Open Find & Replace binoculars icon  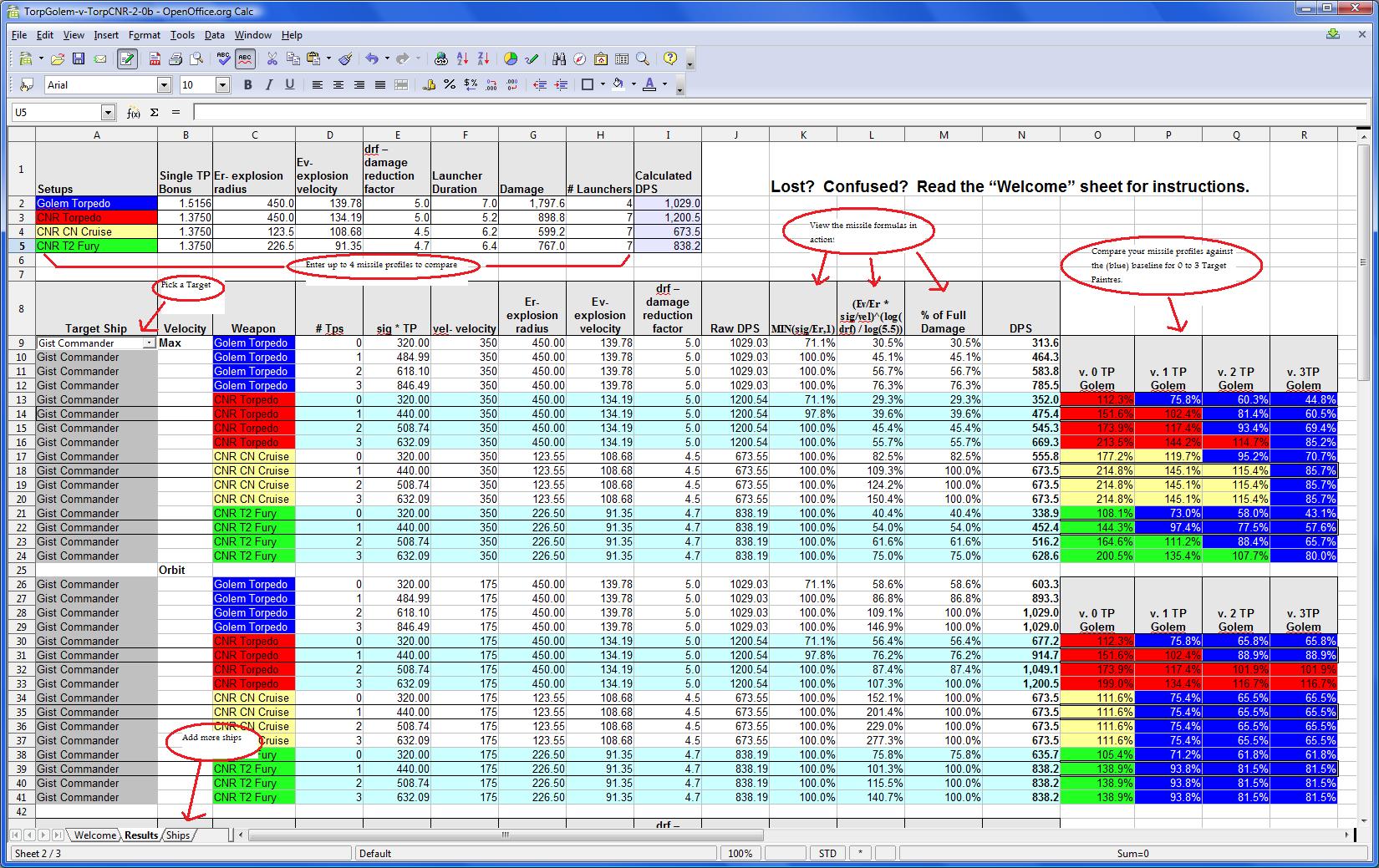pos(559,59)
